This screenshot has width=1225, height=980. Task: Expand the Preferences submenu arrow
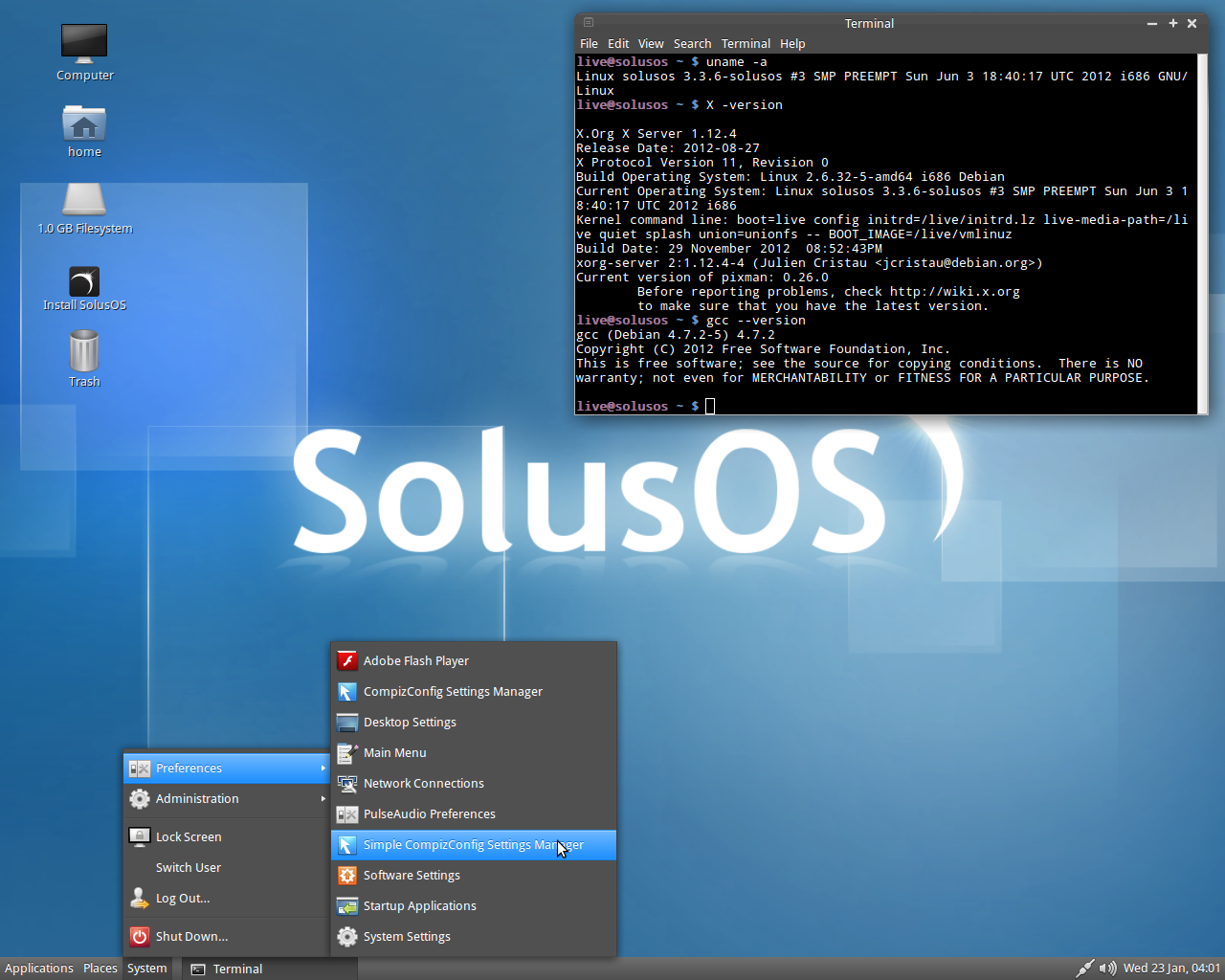[323, 768]
